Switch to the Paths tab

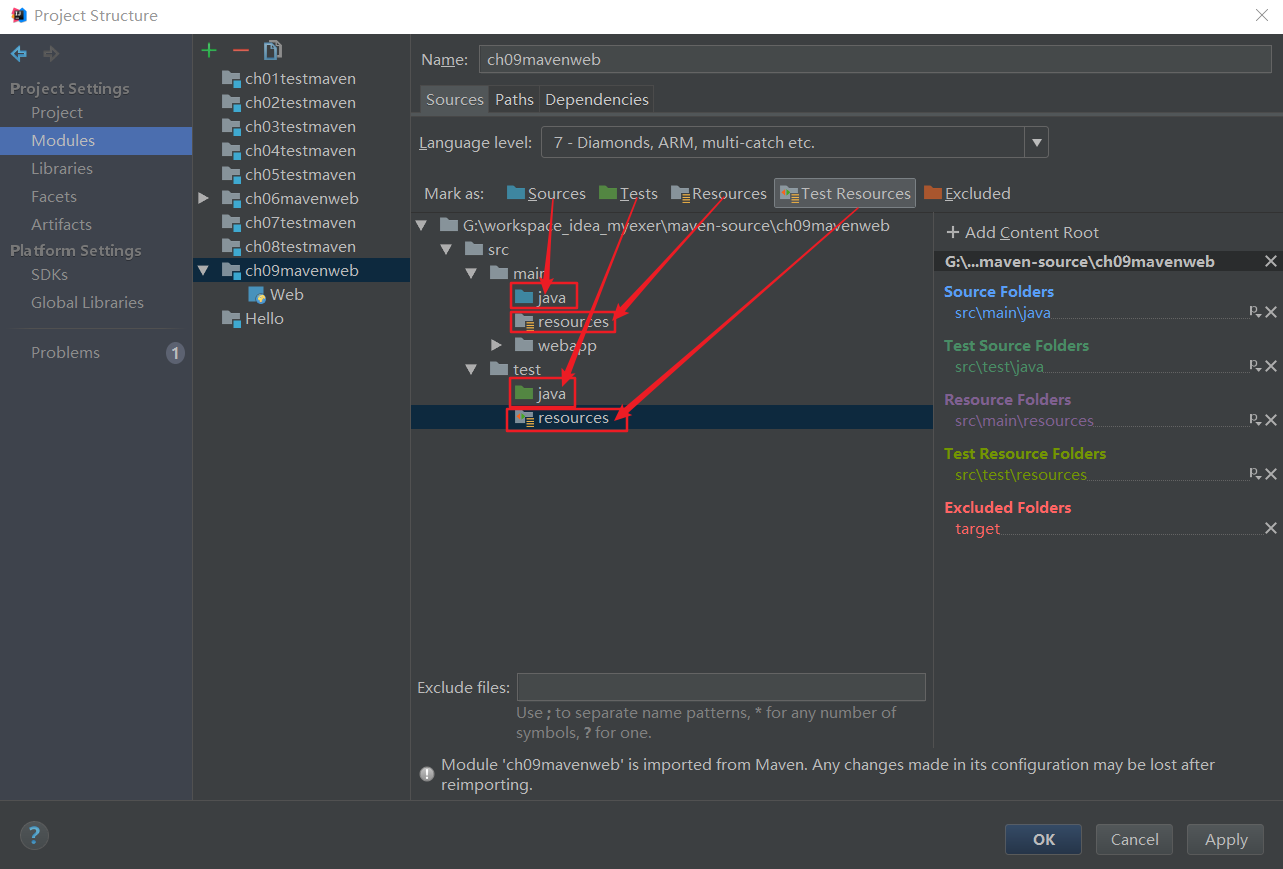[514, 99]
